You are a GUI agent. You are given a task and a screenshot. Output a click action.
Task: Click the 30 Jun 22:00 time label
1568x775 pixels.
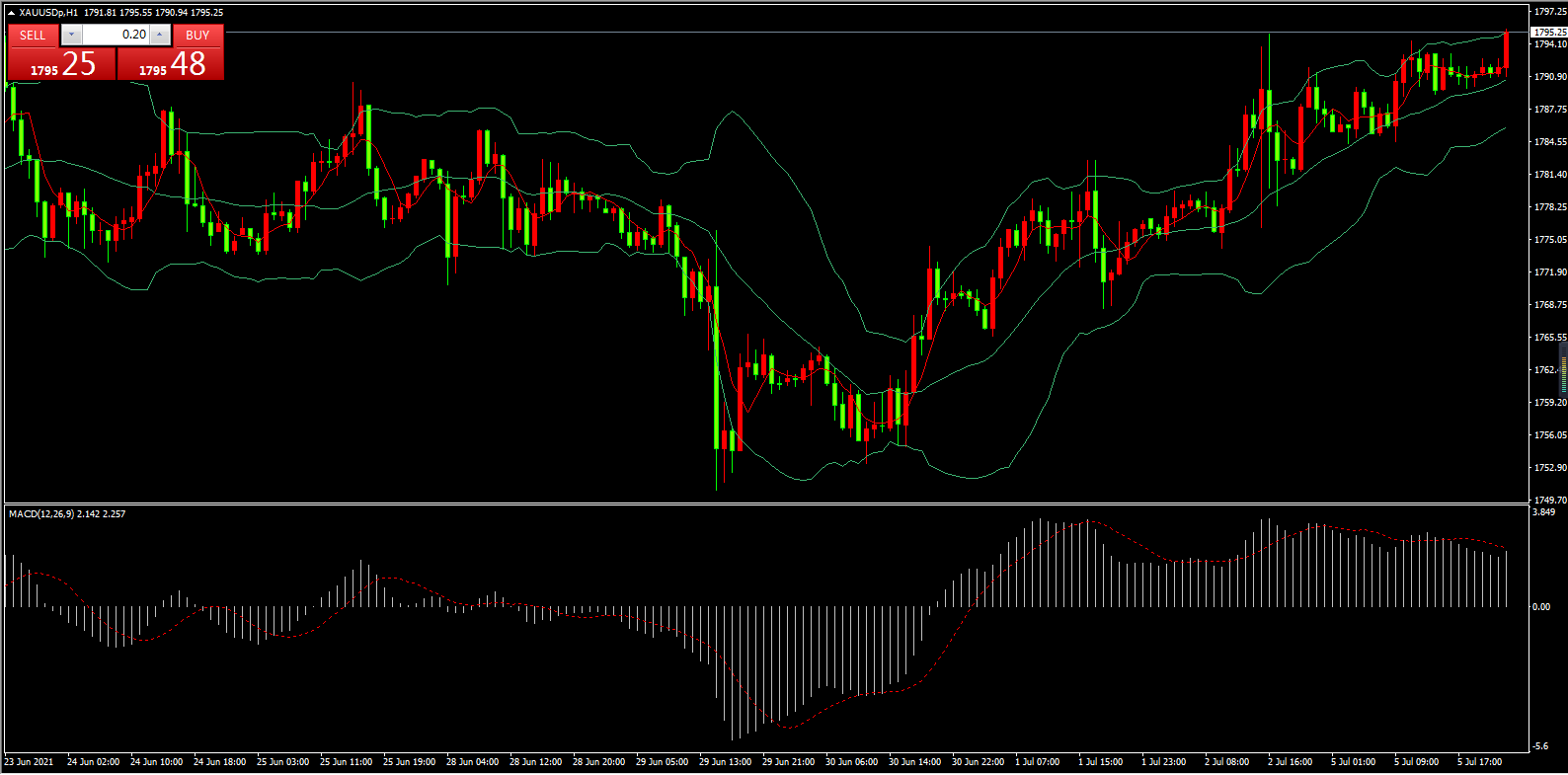(x=978, y=762)
